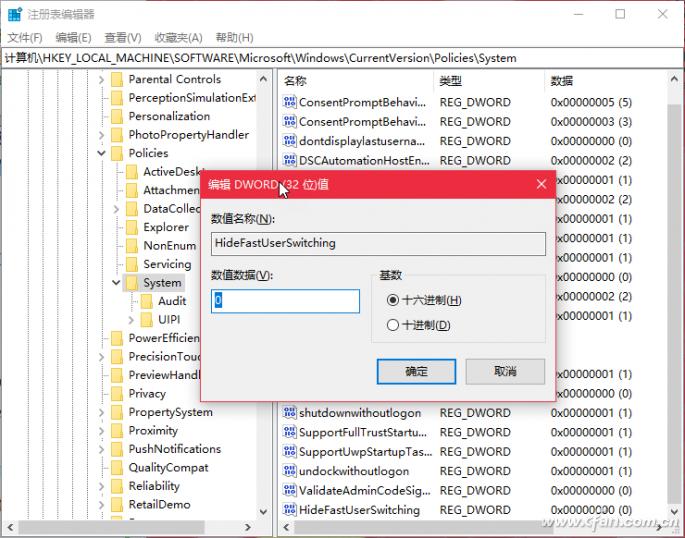The height and width of the screenshot is (538, 685).
Task: Click DWORD icon of HideFastUserSwitching value
Action: pyautogui.click(x=290, y=510)
